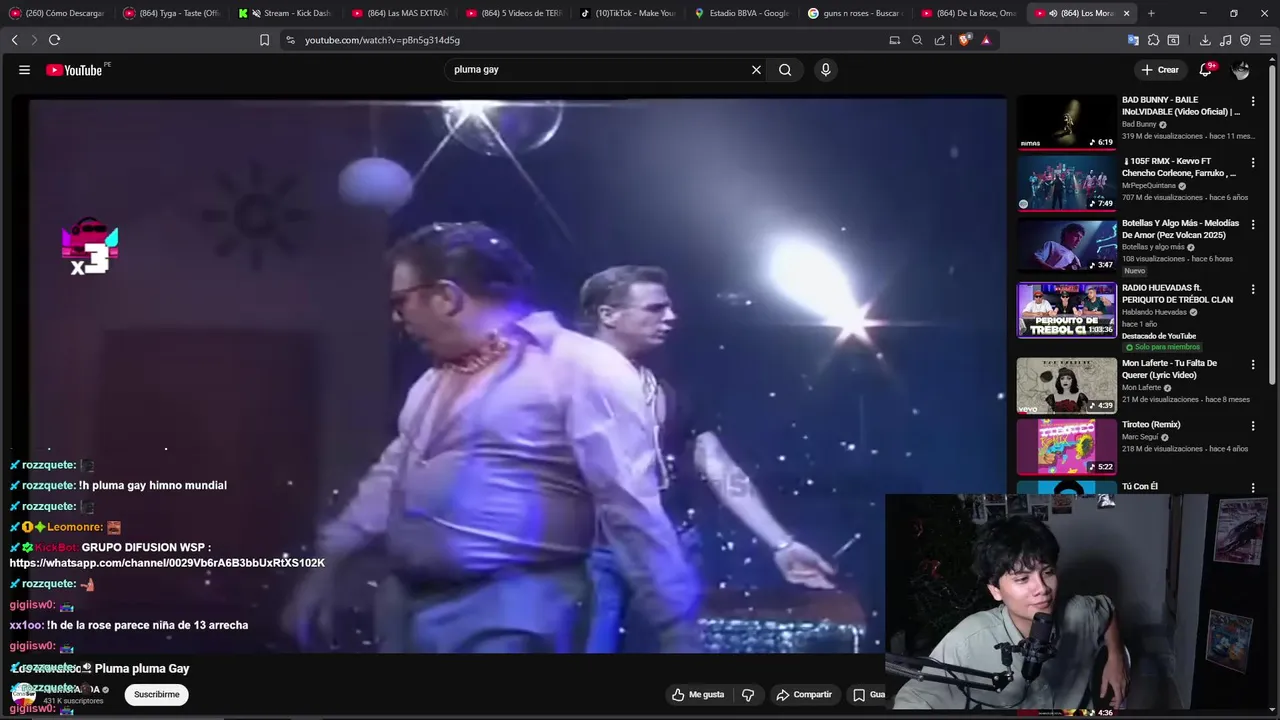Click the Suscribirme button

coord(156,694)
